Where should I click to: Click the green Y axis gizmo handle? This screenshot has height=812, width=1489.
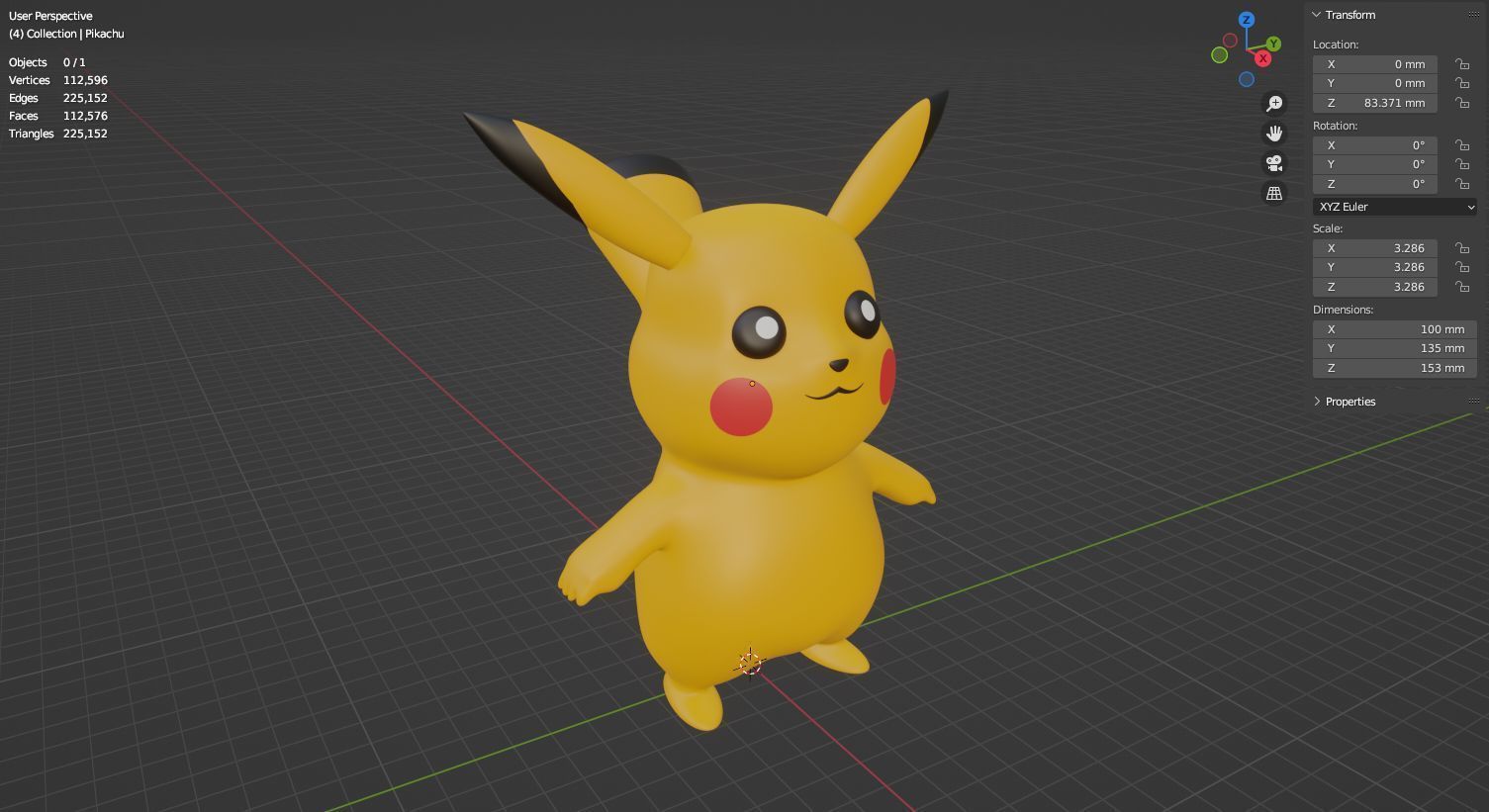point(1274,44)
